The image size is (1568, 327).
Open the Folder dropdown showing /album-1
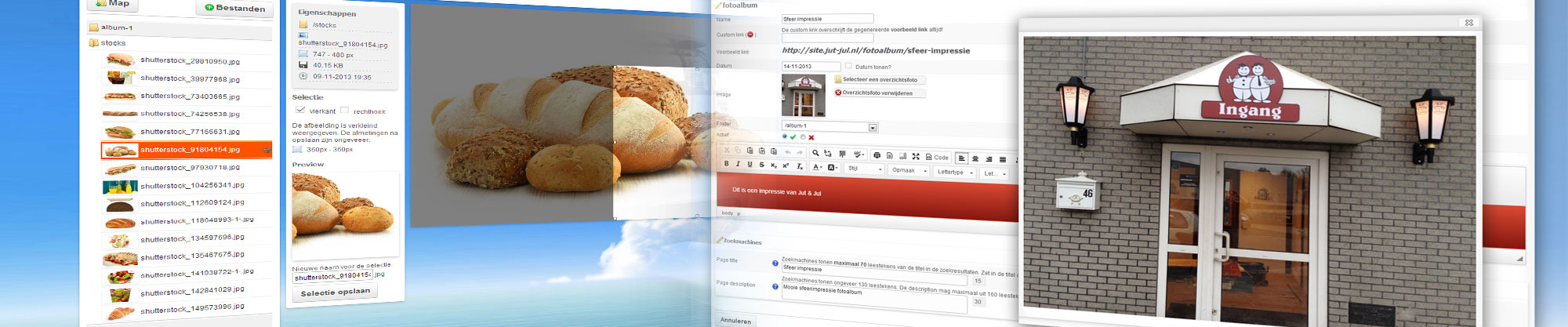pos(873,127)
